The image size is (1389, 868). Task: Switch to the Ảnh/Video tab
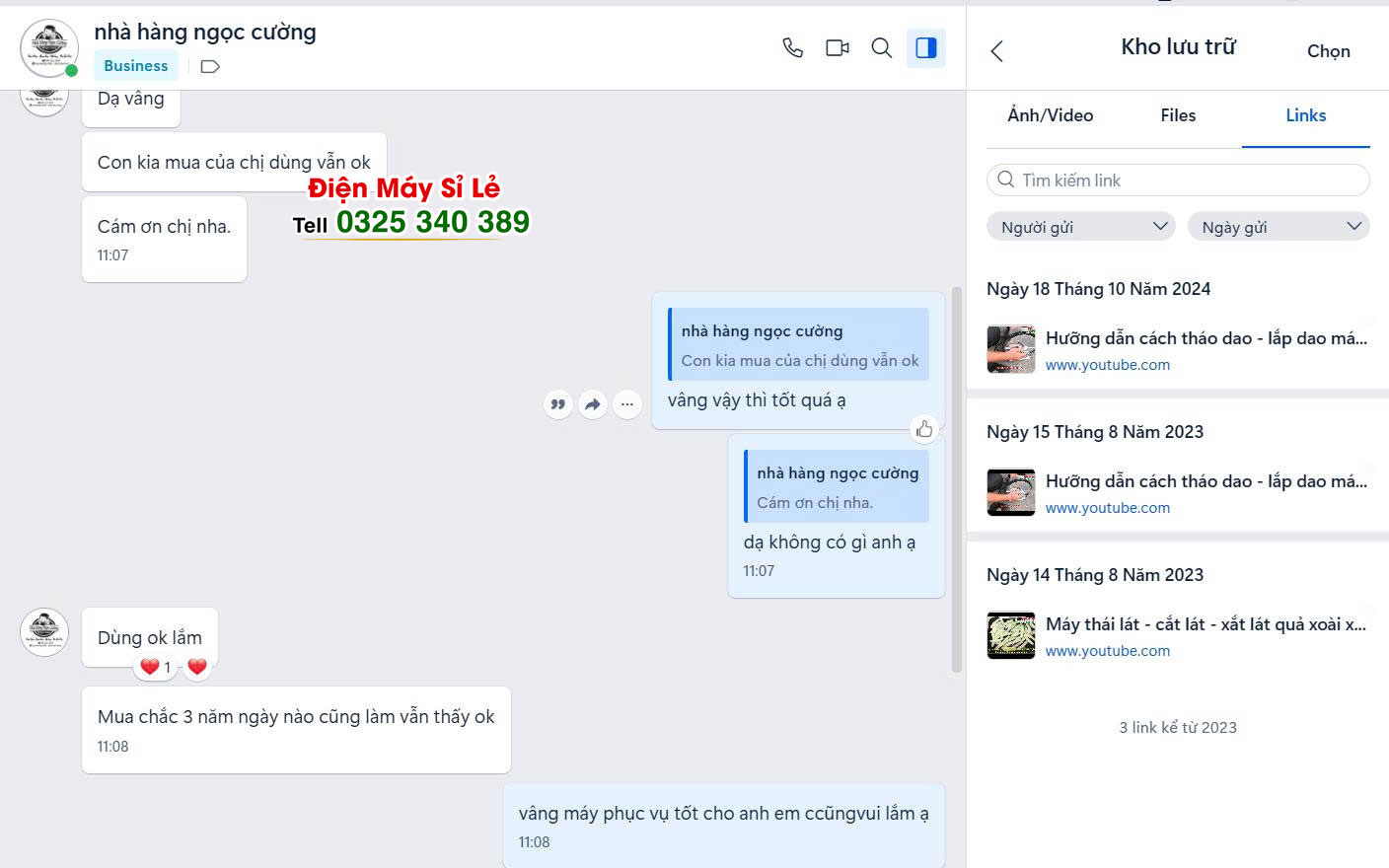click(x=1050, y=115)
